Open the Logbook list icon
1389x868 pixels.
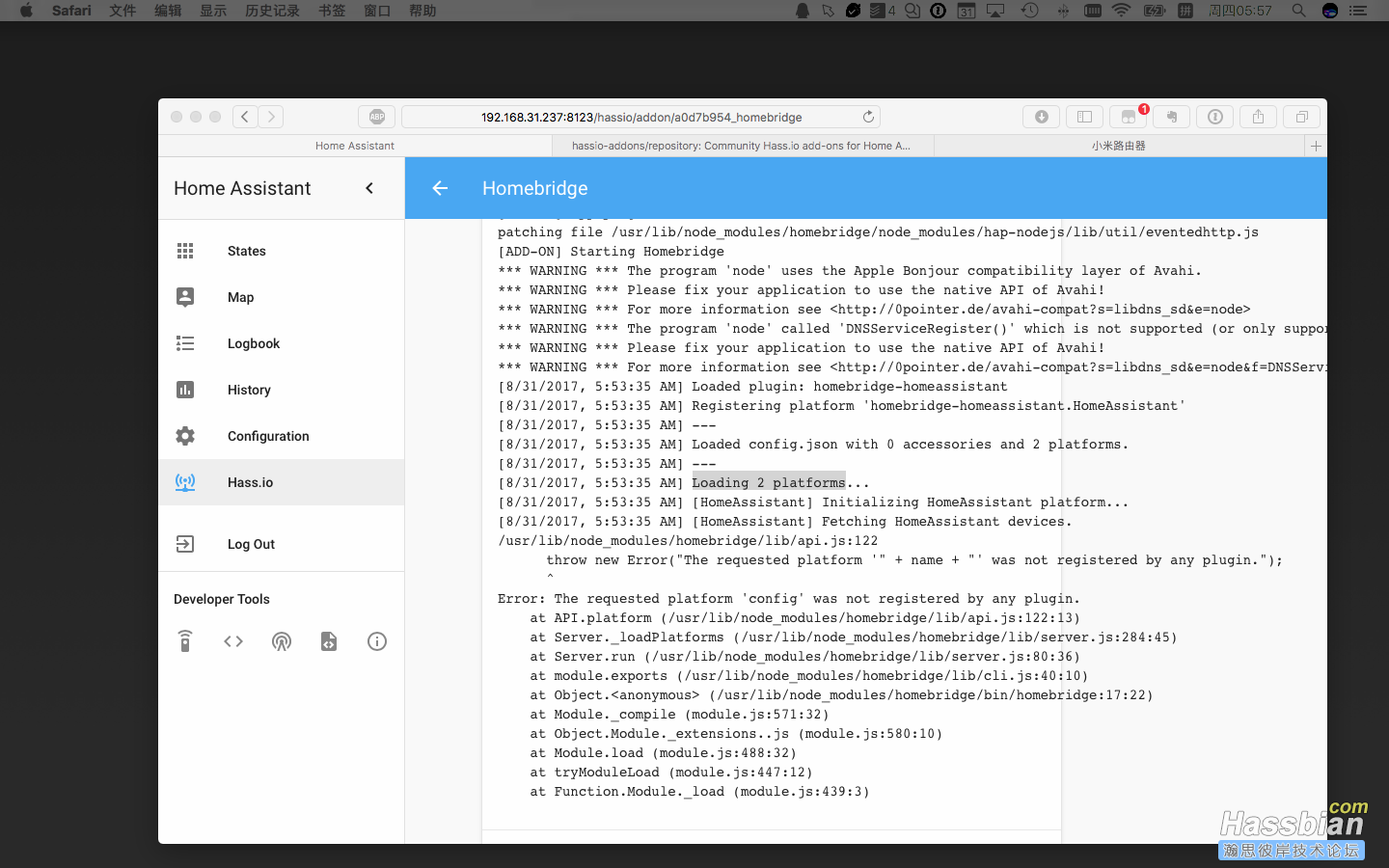pos(185,343)
